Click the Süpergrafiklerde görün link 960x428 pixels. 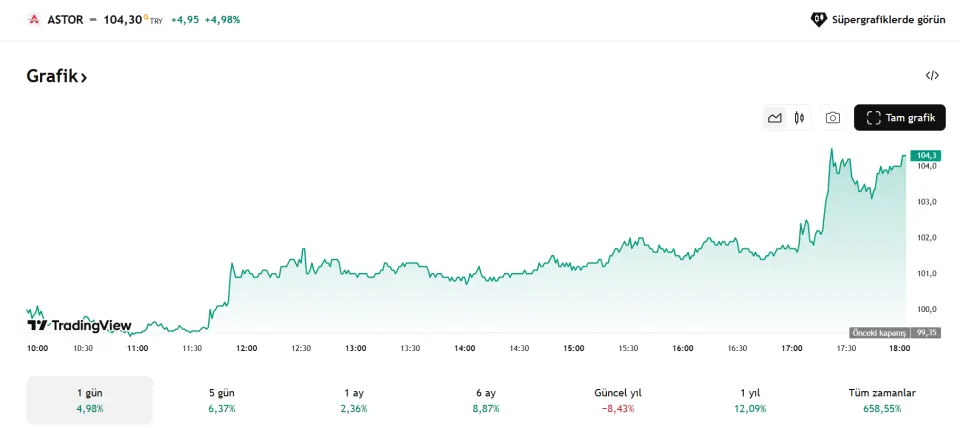click(888, 19)
